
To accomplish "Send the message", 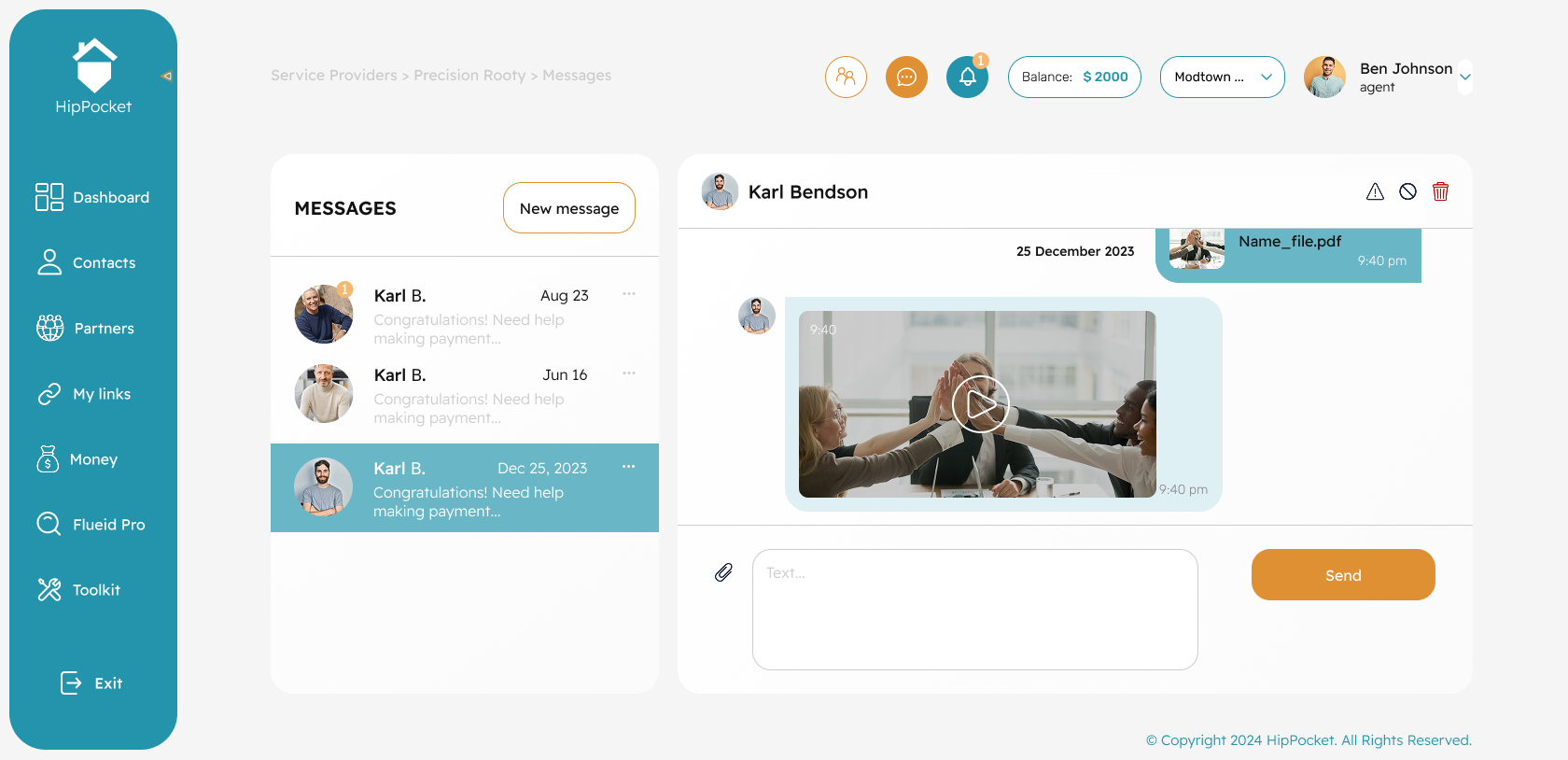I will pyautogui.click(x=1343, y=575).
